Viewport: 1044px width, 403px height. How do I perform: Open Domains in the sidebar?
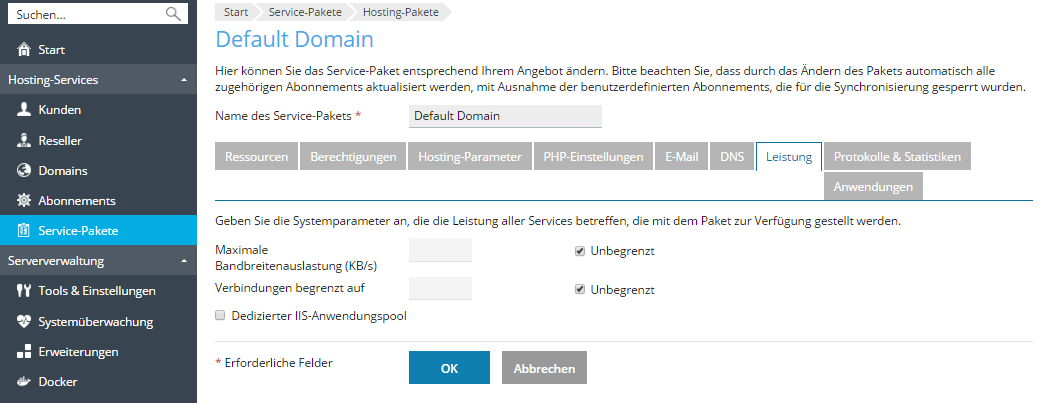point(99,171)
